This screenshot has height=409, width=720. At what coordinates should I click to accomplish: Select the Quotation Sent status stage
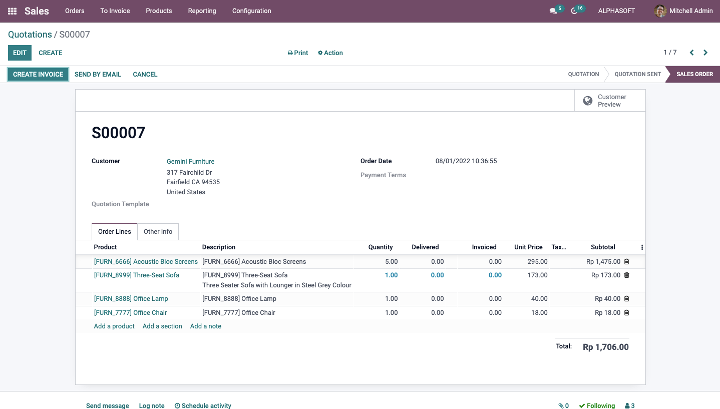[x=636, y=74]
